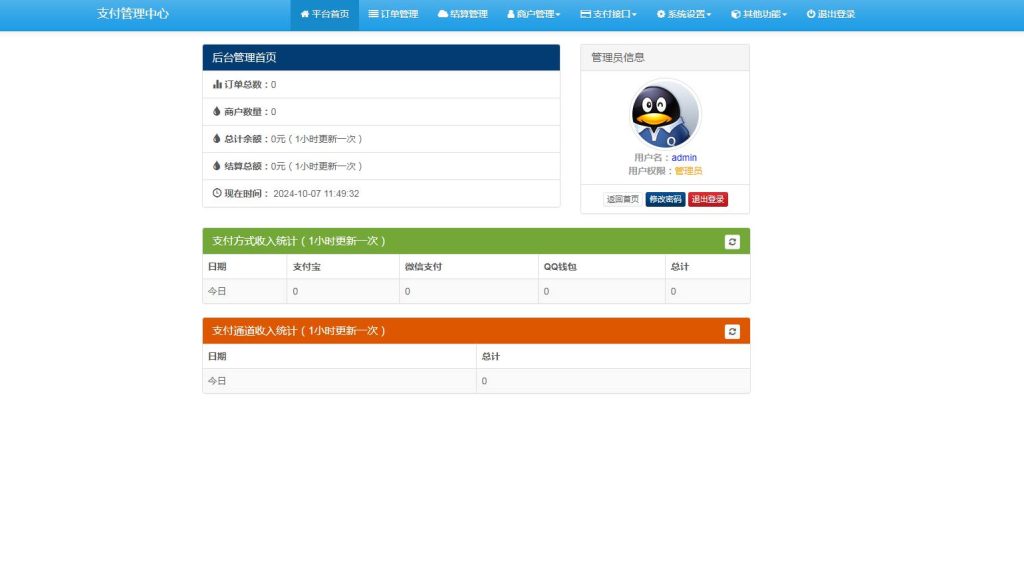Open the 商户管理 dropdown menu
The height and width of the screenshot is (585, 1024).
click(535, 15)
